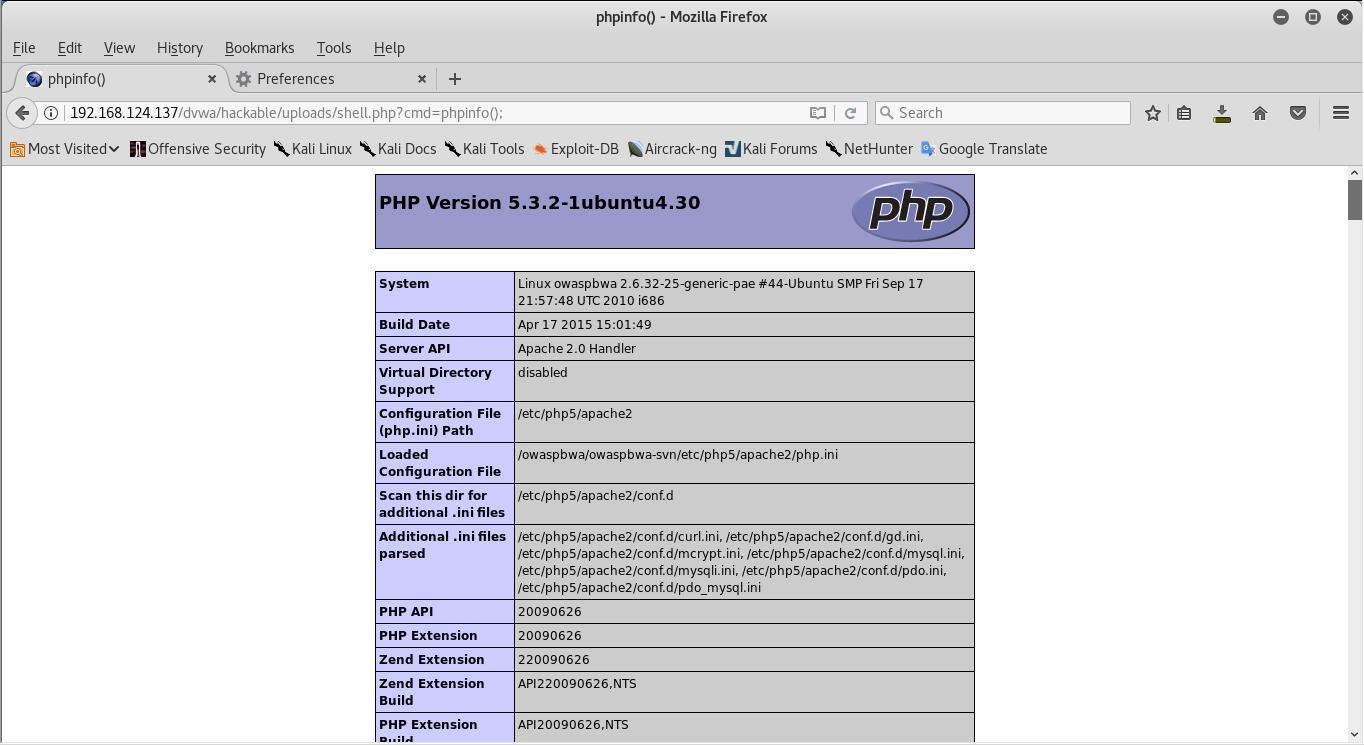The image size is (1364, 745).
Task: Click the search magnifier icon
Action: click(x=885, y=113)
